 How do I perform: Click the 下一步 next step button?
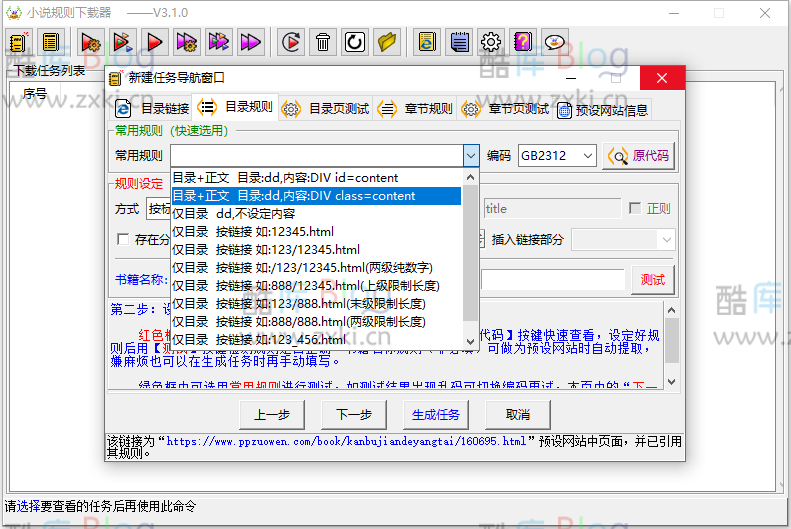pos(354,415)
